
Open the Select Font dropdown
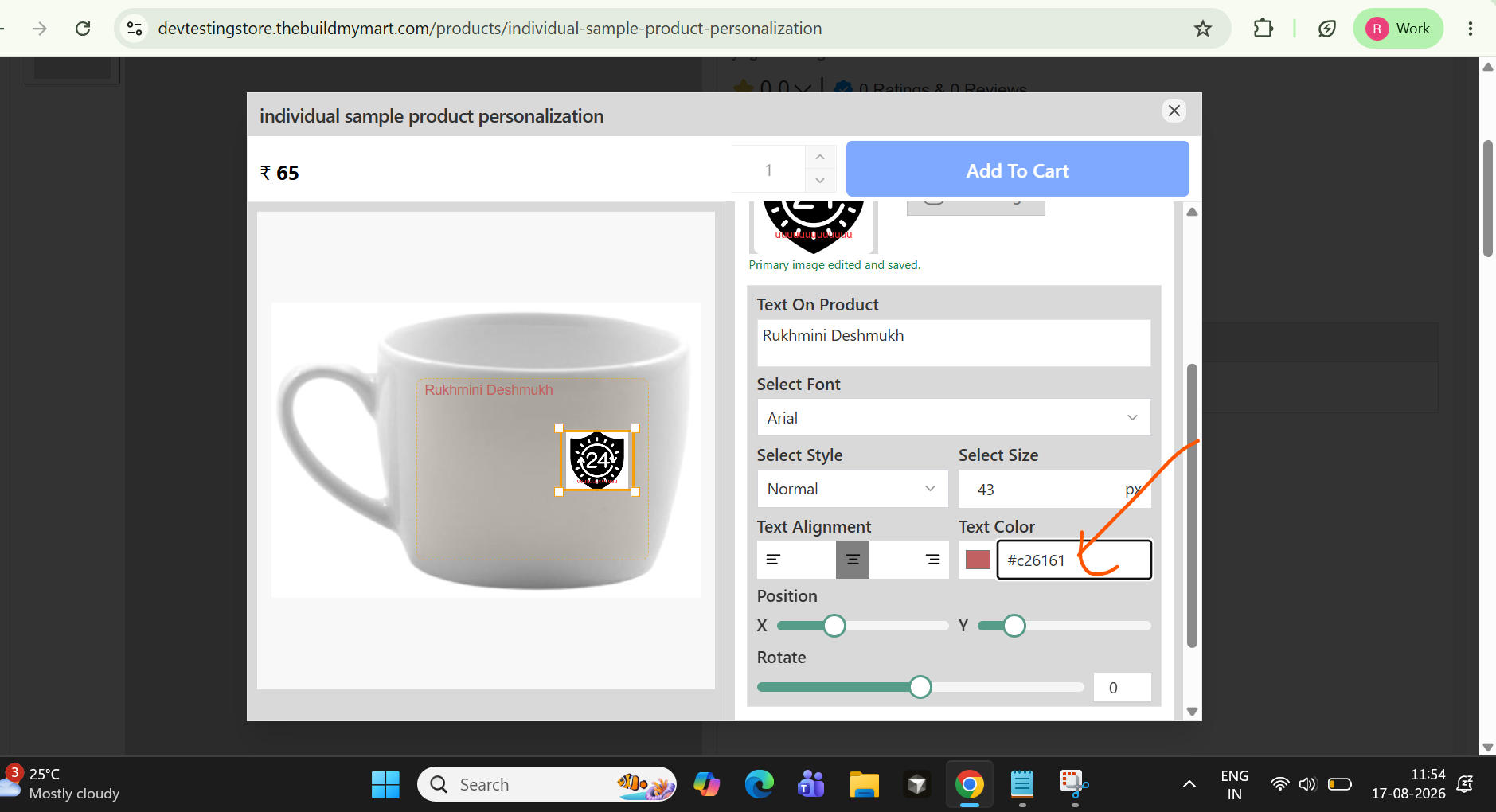coord(954,418)
